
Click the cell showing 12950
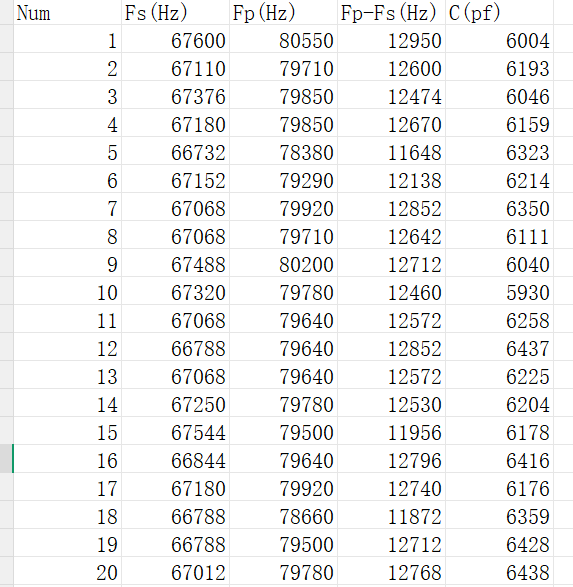(x=391, y=39)
